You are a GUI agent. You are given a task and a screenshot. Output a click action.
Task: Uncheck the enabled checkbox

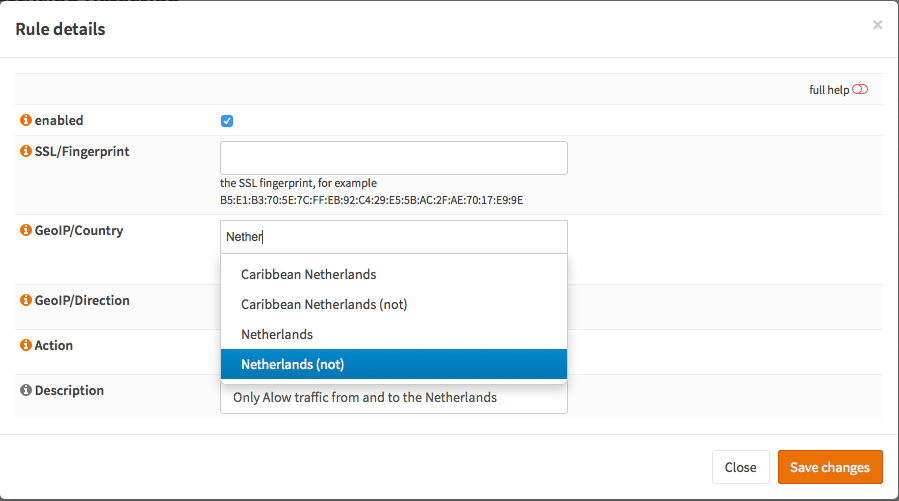[227, 121]
